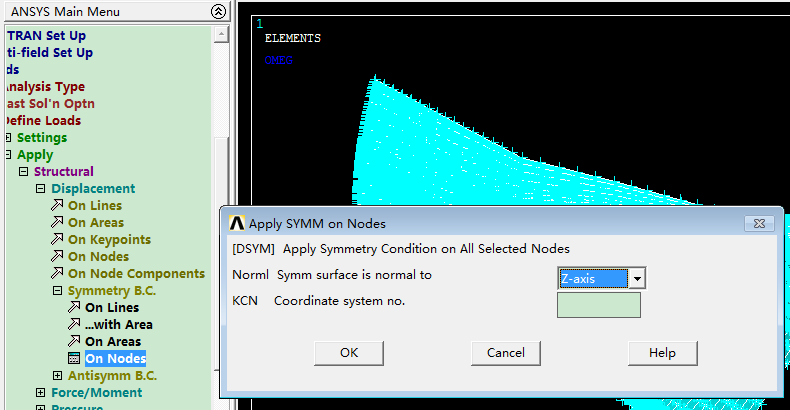This screenshot has width=790, height=410.
Task: Select On Node Components item
Action: point(136,274)
